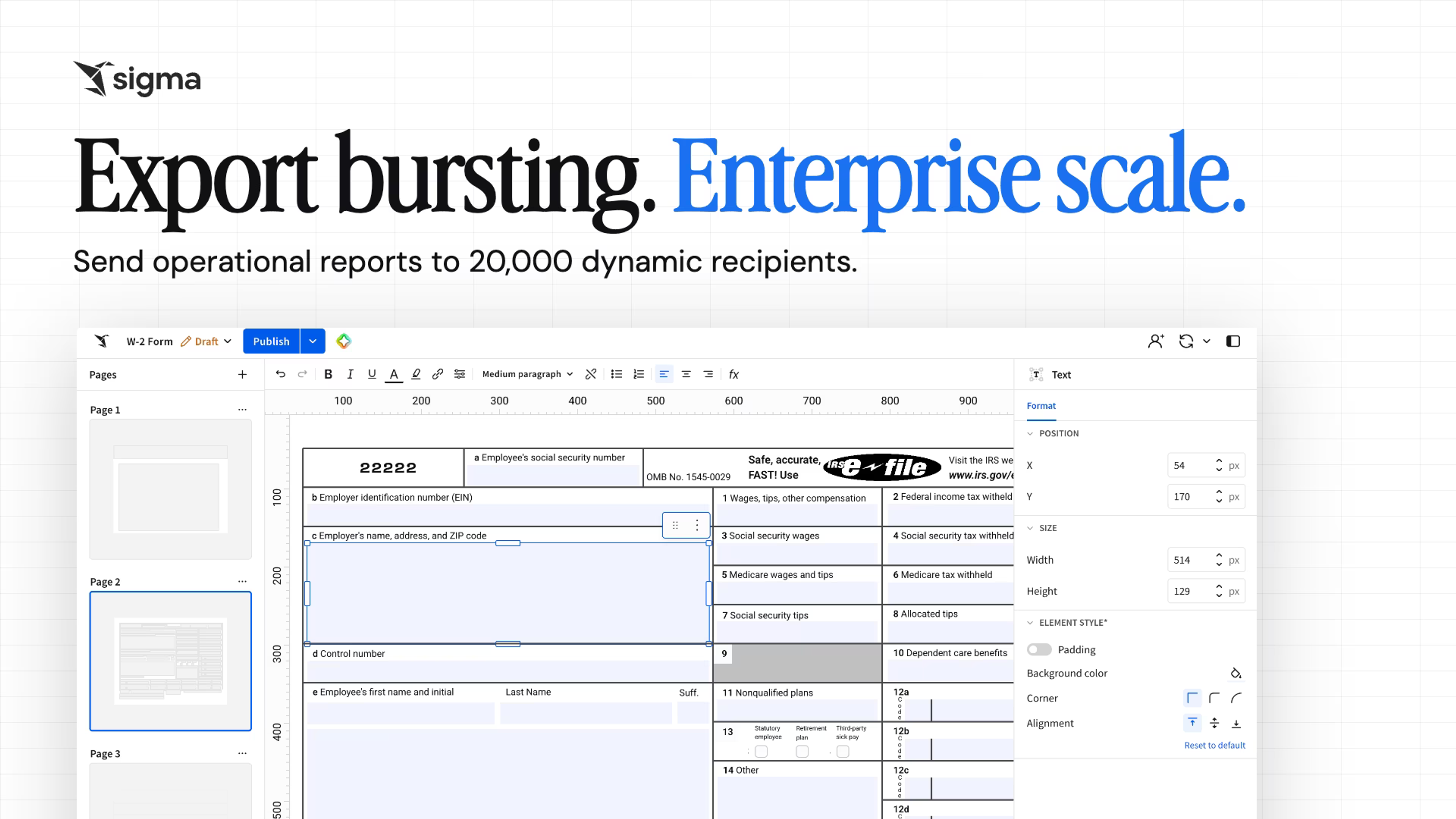1456x819 pixels.
Task: Set vertical alignment to middle
Action: pos(1214,723)
